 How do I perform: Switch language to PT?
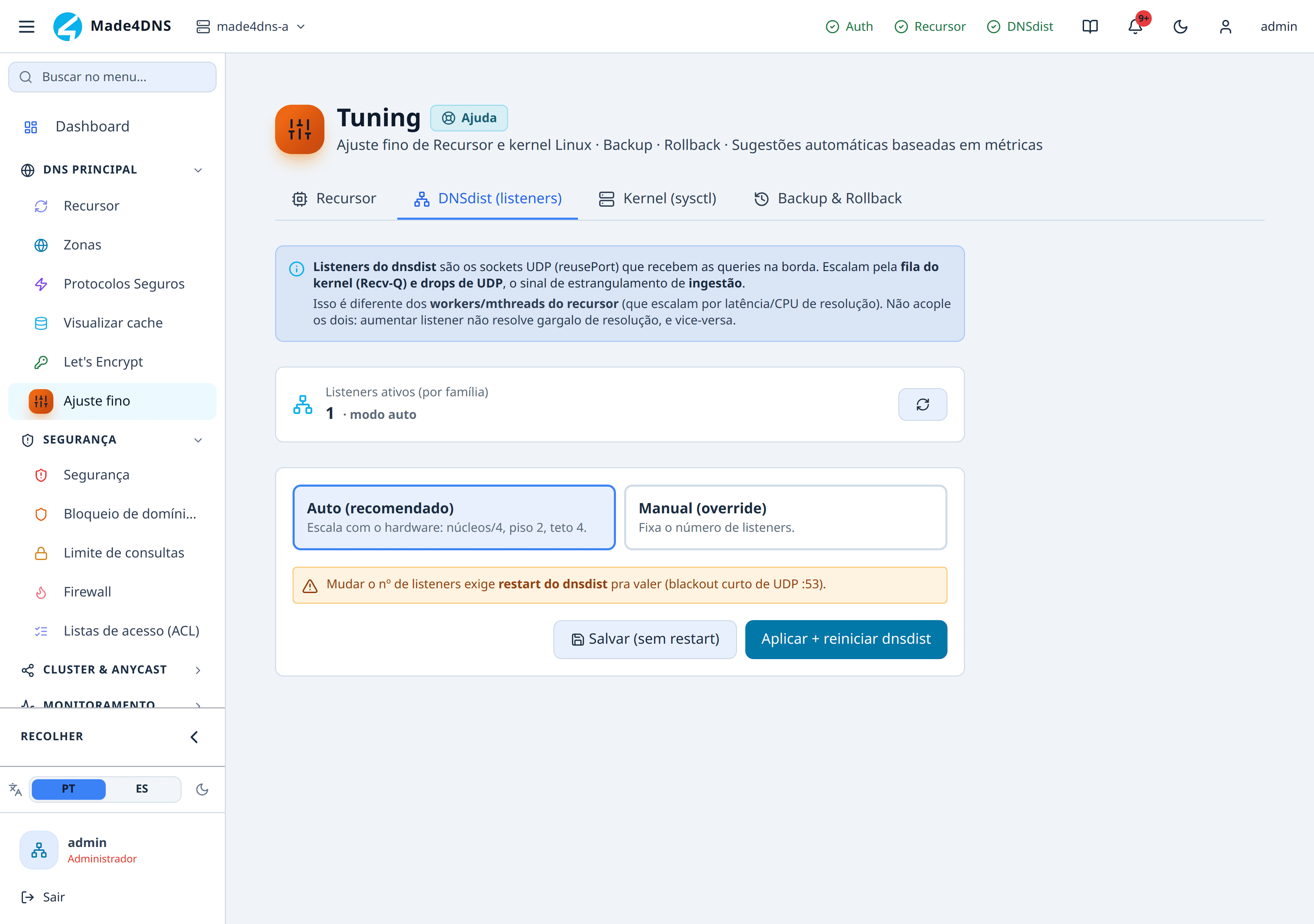(x=68, y=789)
